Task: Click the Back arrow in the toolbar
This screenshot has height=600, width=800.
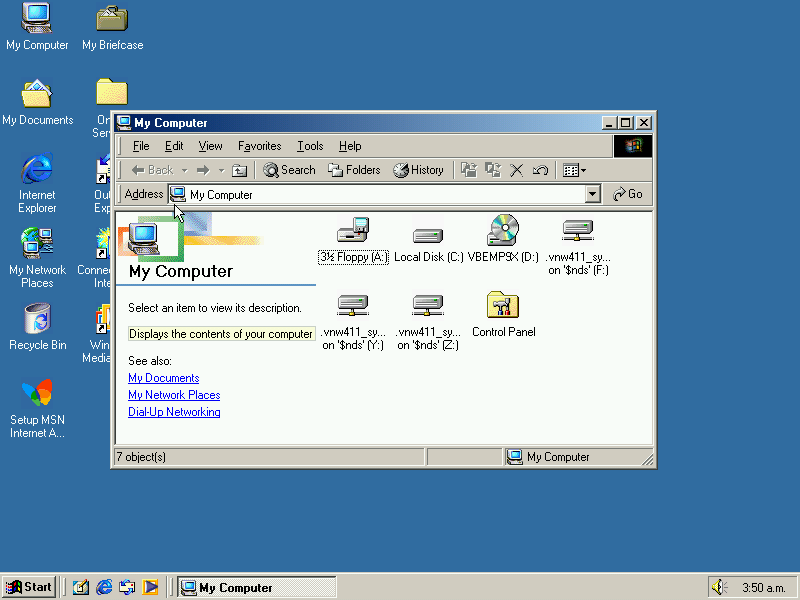Action: click(152, 170)
